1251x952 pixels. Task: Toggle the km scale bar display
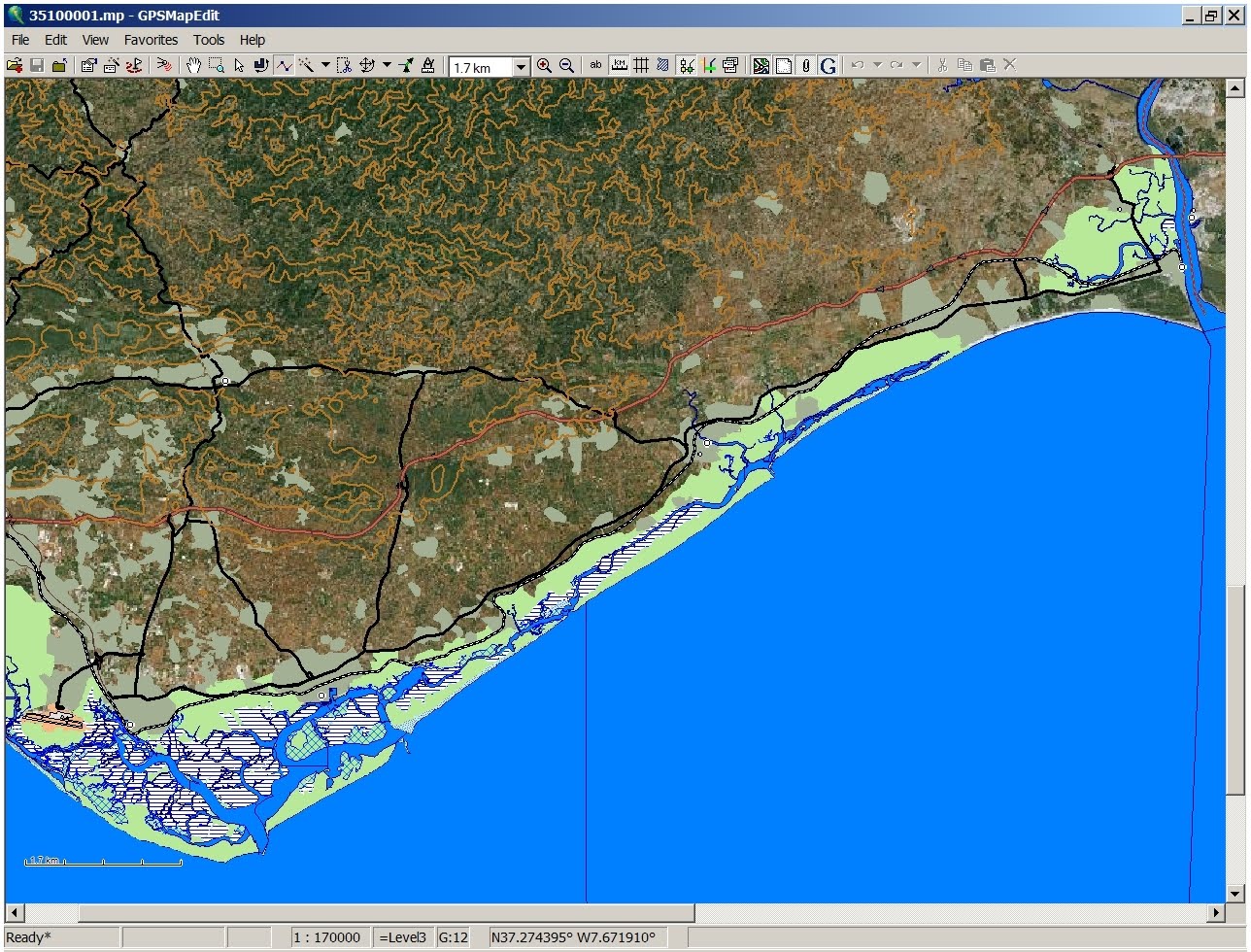[x=619, y=66]
